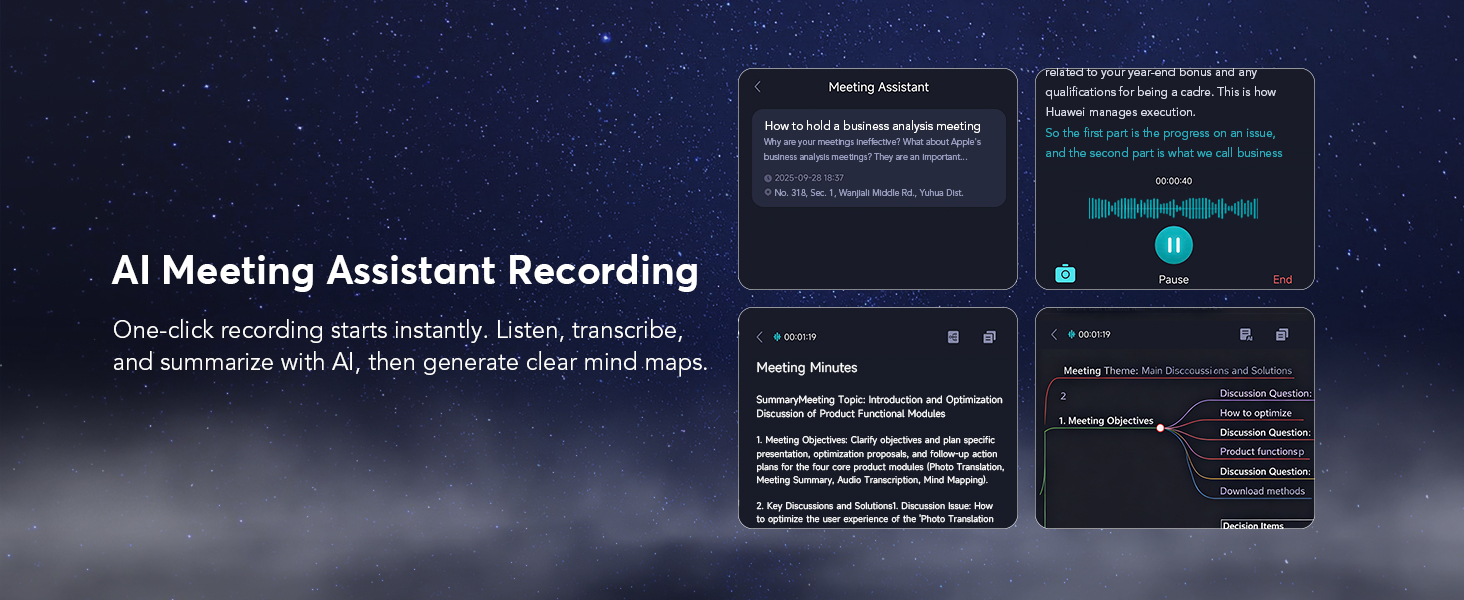Click the teal audio waveform display
Image resolution: width=1464 pixels, height=600 pixels.
(x=1174, y=208)
